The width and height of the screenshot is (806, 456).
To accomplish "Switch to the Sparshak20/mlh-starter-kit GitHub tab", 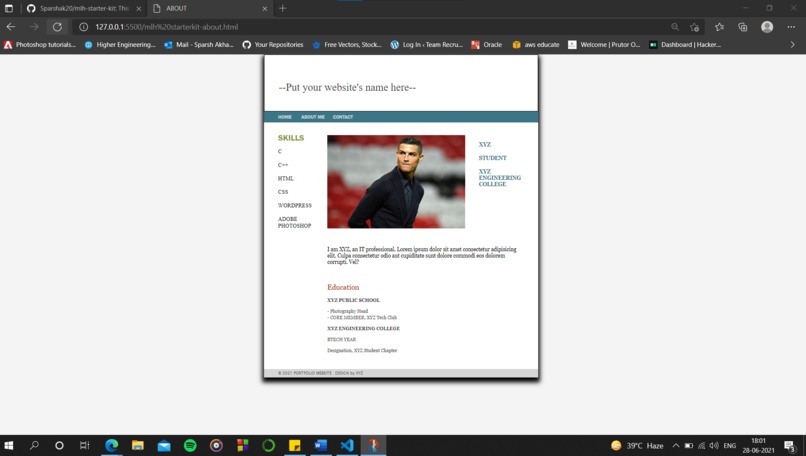I will pos(84,8).
